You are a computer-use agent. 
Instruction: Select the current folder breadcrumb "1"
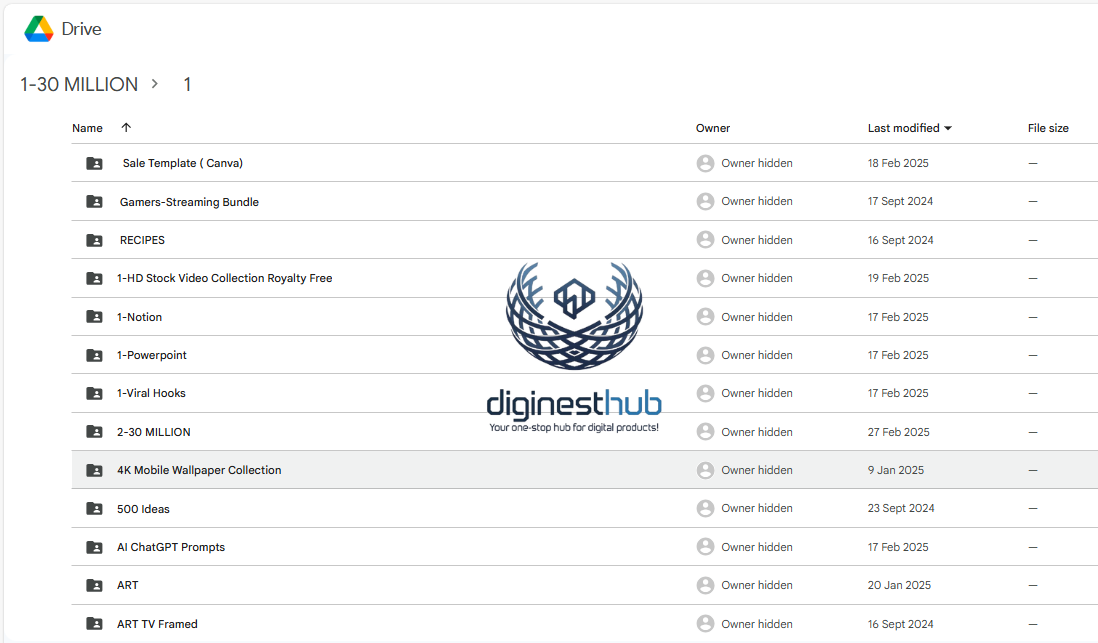pos(187,85)
